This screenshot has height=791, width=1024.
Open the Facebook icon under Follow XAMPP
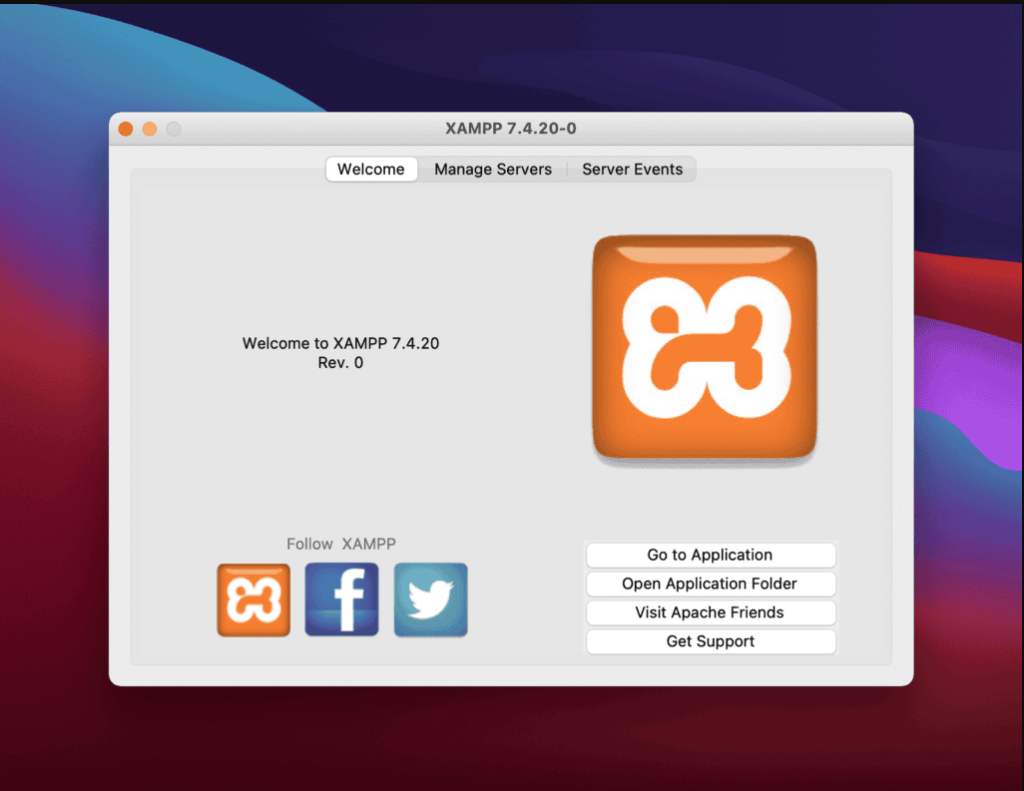(x=342, y=600)
